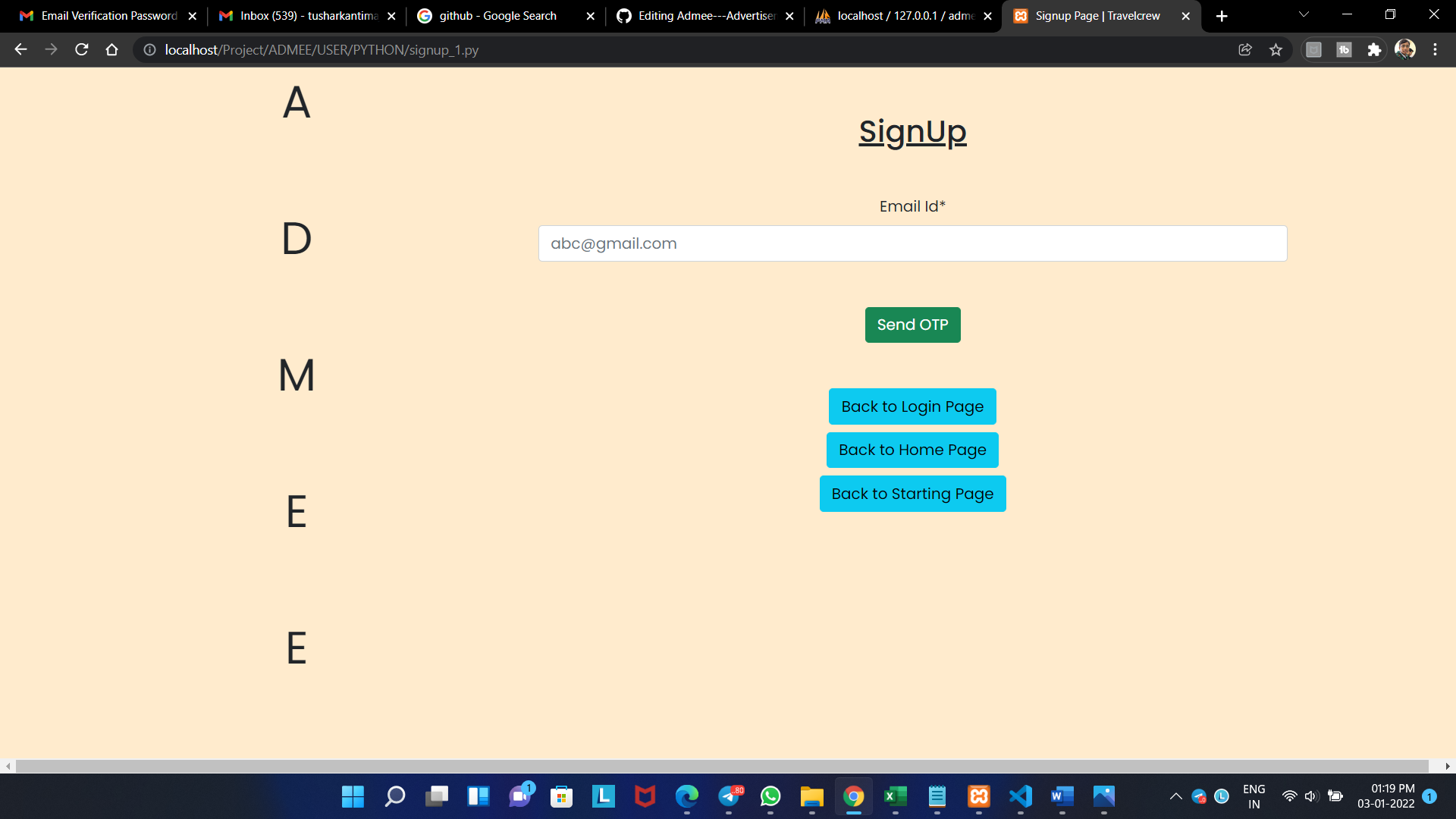
Task: Switch to Inbox (539) Gmail tab
Action: coord(307,16)
